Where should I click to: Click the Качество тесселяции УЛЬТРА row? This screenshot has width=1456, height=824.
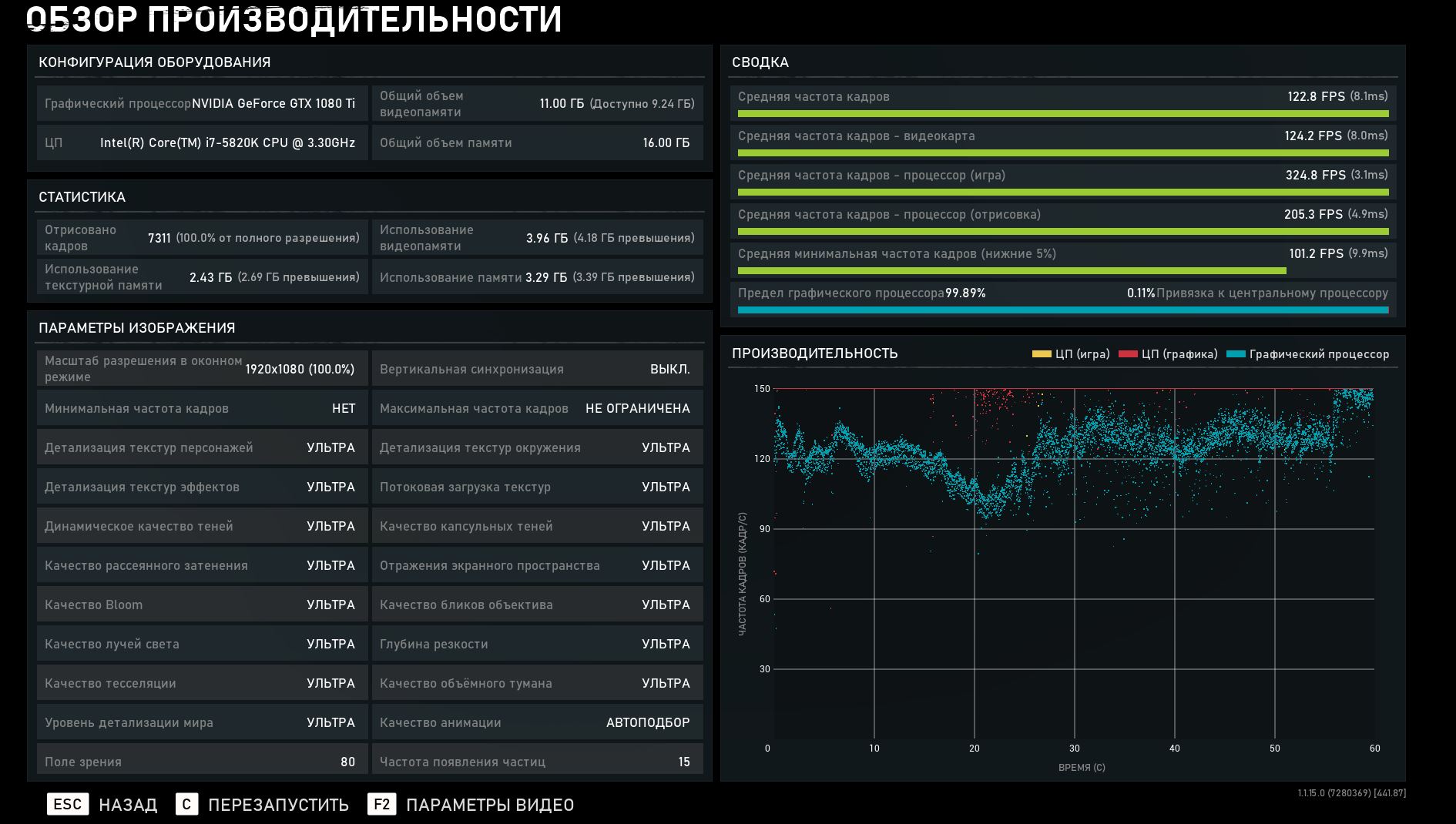(202, 684)
